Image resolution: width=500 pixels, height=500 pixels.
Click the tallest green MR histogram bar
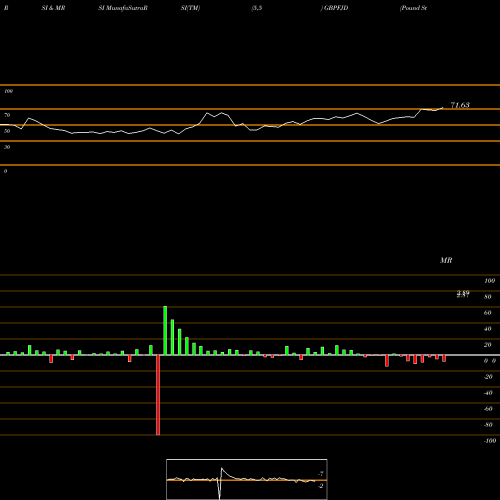point(165,330)
